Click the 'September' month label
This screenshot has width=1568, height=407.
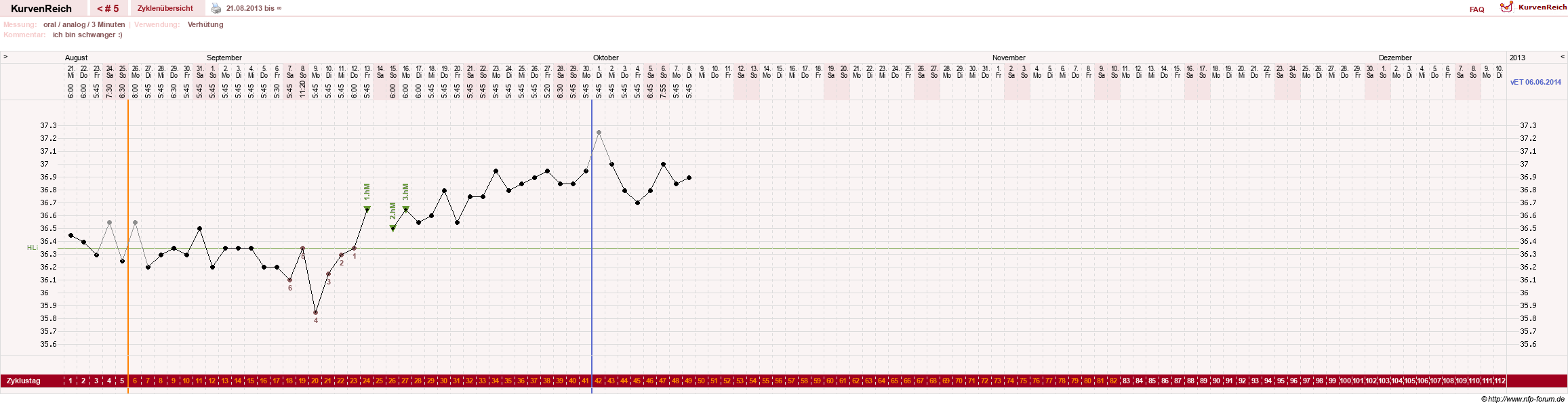point(224,58)
